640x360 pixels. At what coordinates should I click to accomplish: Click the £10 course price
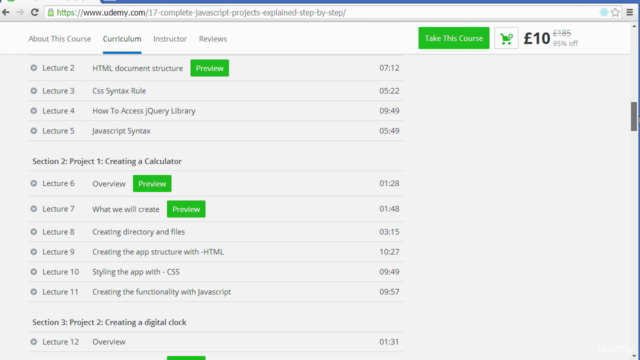(537, 38)
